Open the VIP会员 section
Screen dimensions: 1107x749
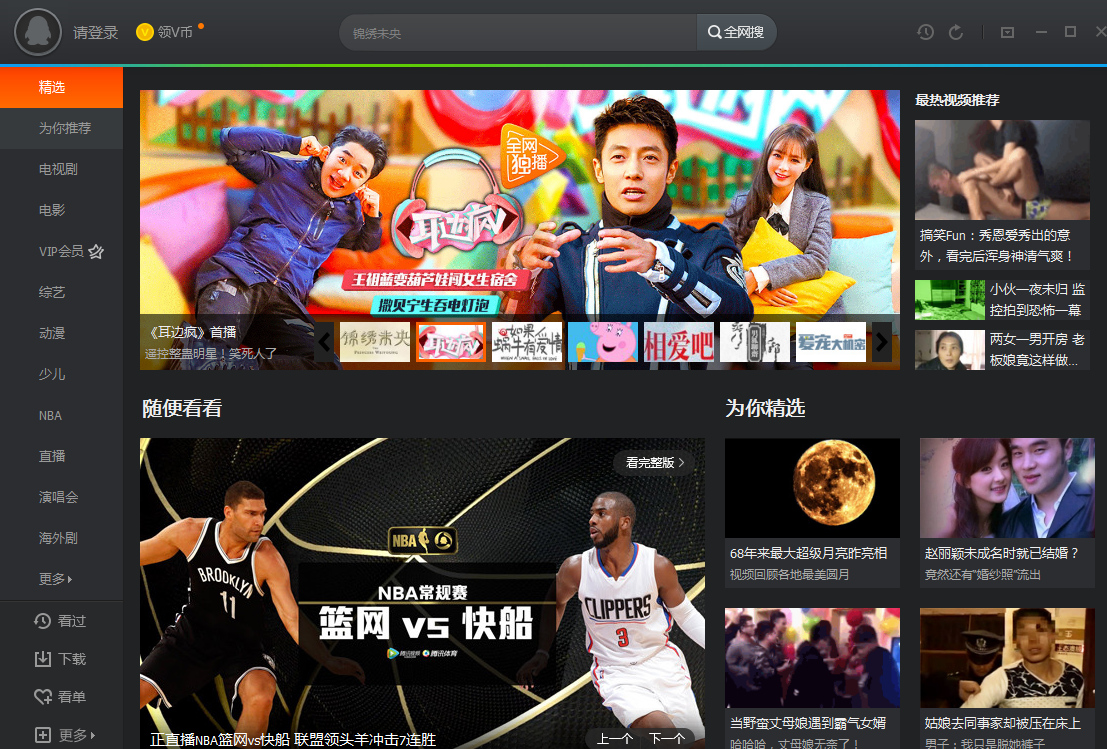pyautogui.click(x=61, y=251)
